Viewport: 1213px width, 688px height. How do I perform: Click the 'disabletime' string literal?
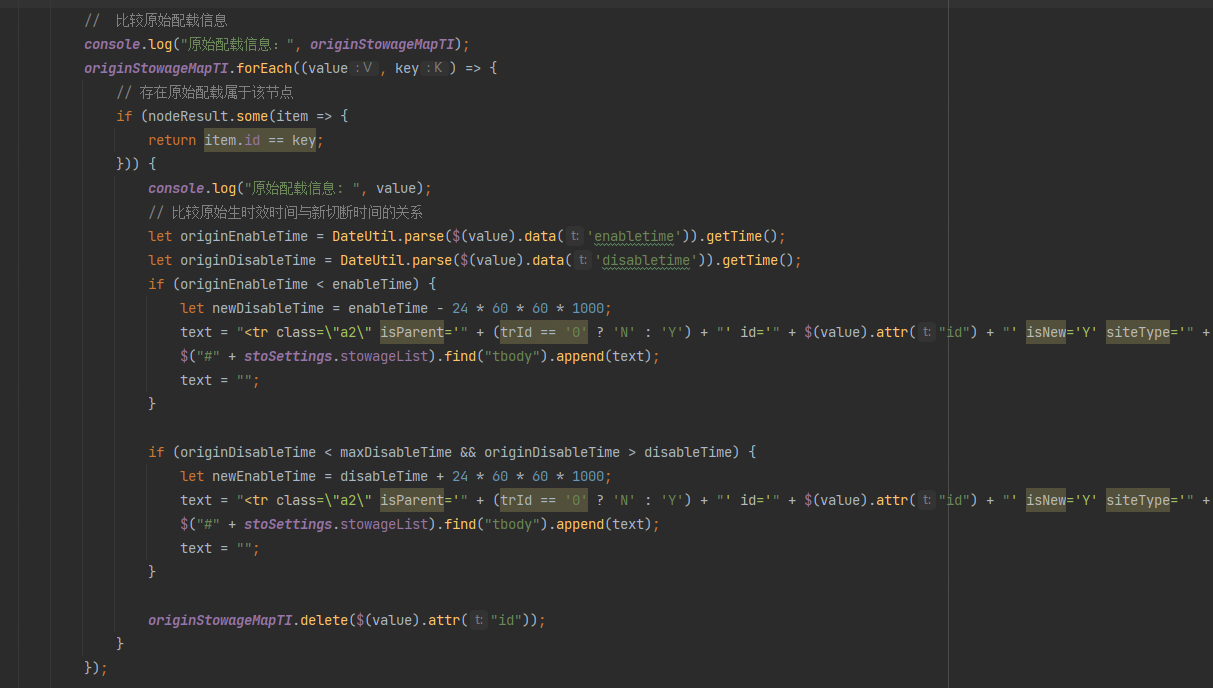[646, 260]
